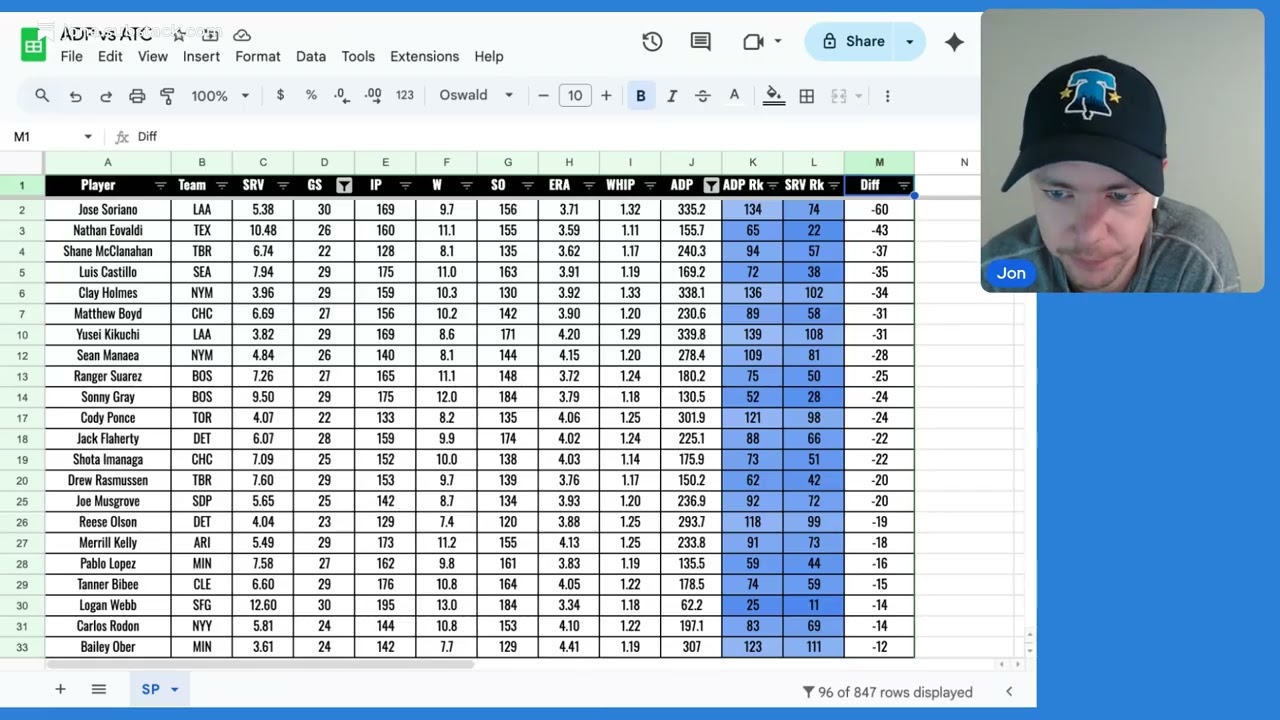The image size is (1280, 720).
Task: Edit the font size field
Action: [575, 96]
